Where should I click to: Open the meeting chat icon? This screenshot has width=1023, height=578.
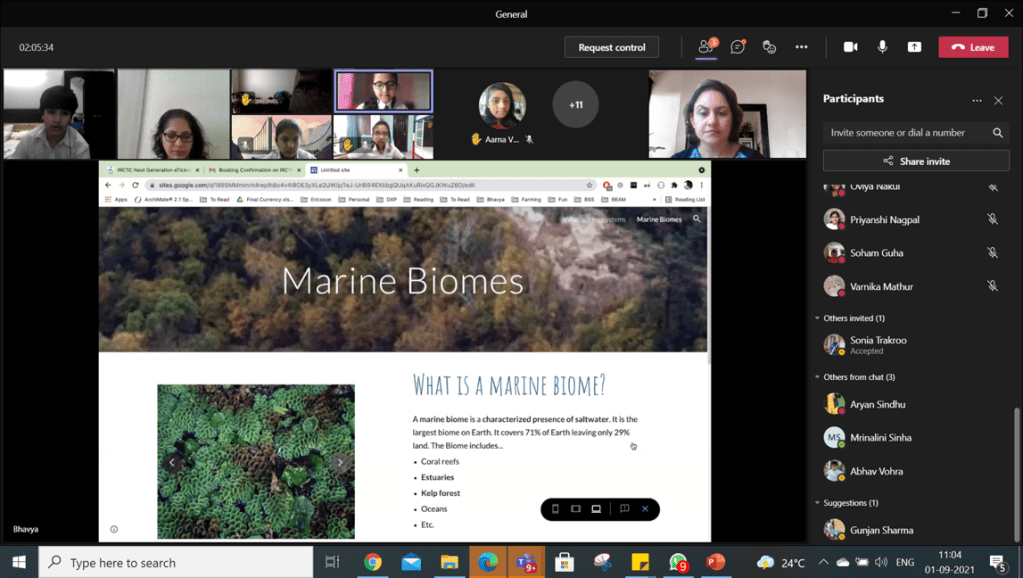click(x=738, y=47)
